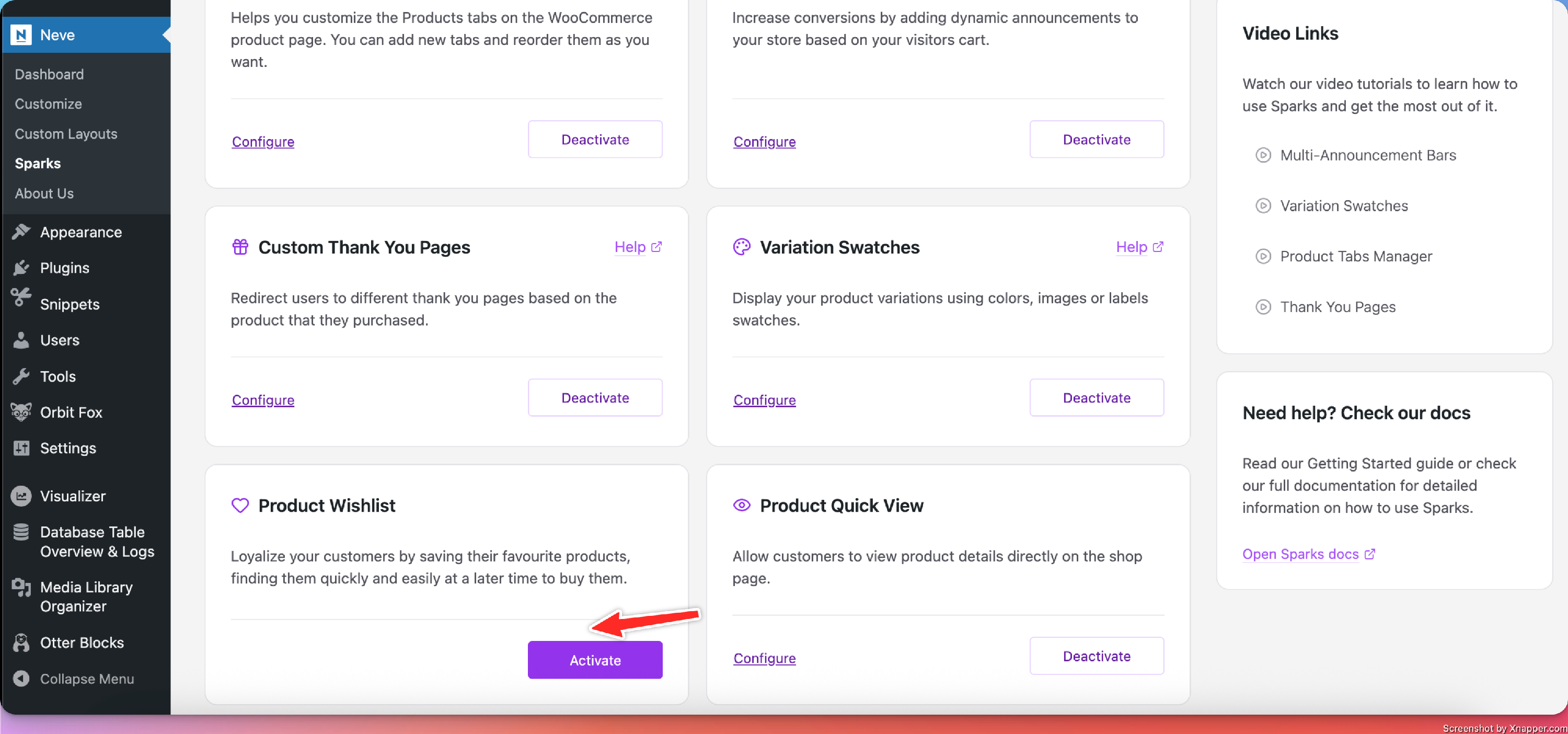Click the Snippets scissors icon
1568x734 pixels.
pyautogui.click(x=21, y=298)
